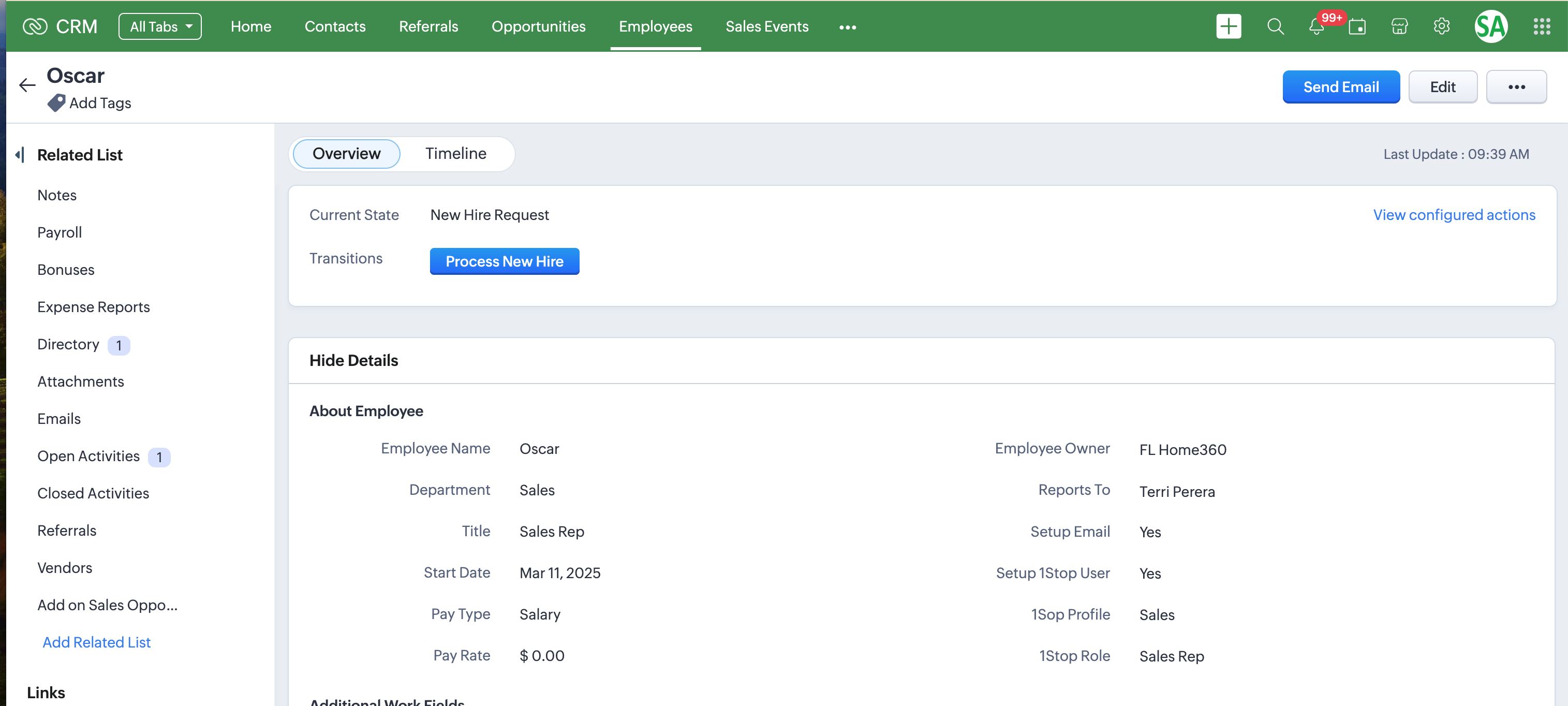Click the Add Tags tag icon
The height and width of the screenshot is (706, 1568).
coord(56,103)
